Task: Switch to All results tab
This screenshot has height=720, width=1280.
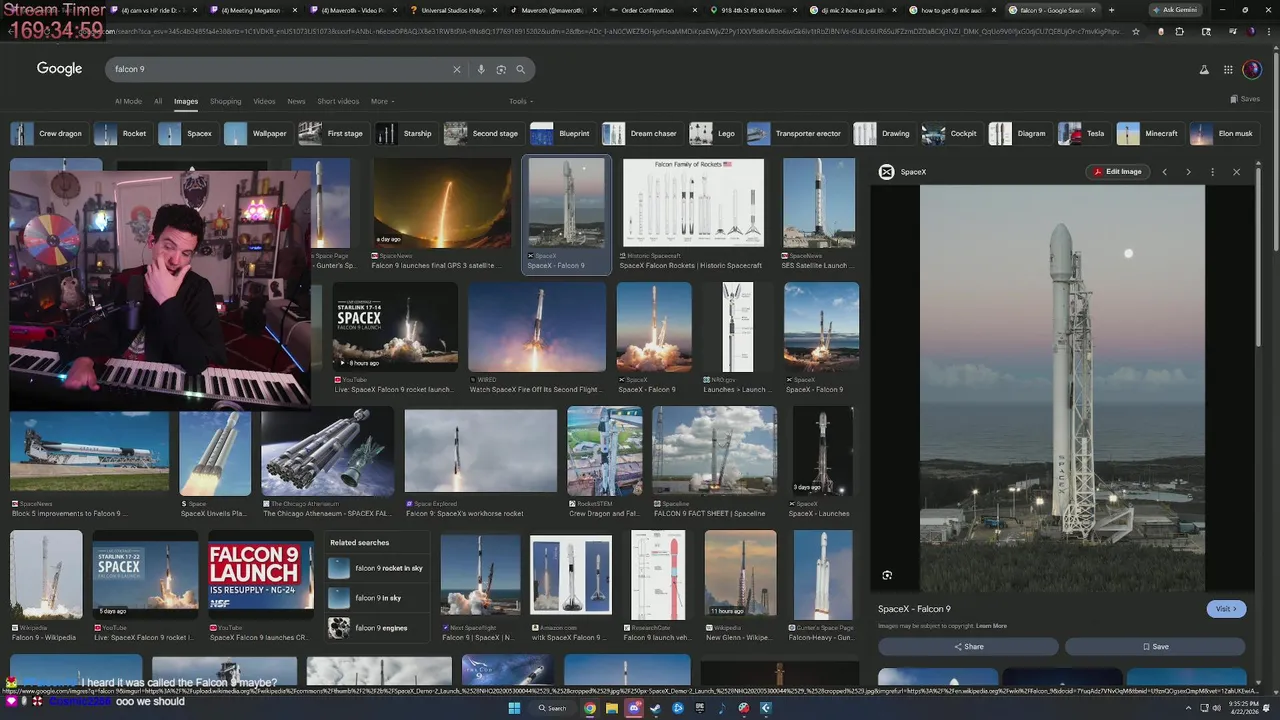Action: pos(158,101)
